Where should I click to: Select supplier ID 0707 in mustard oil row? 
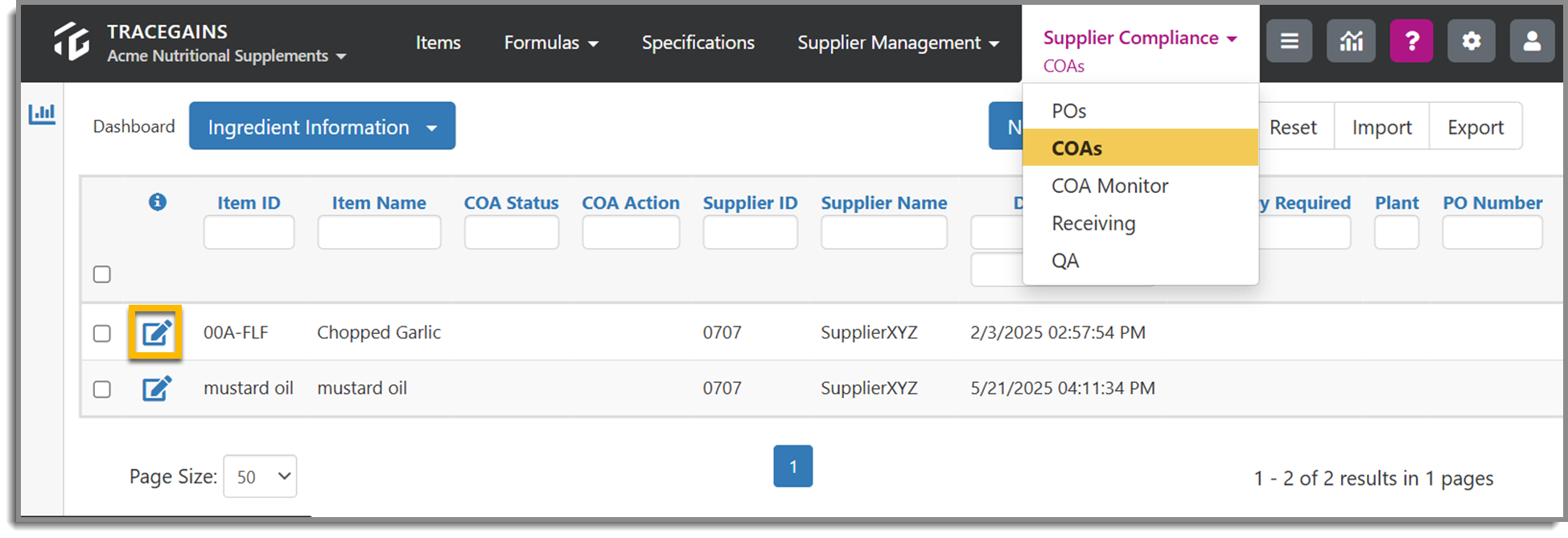click(722, 388)
